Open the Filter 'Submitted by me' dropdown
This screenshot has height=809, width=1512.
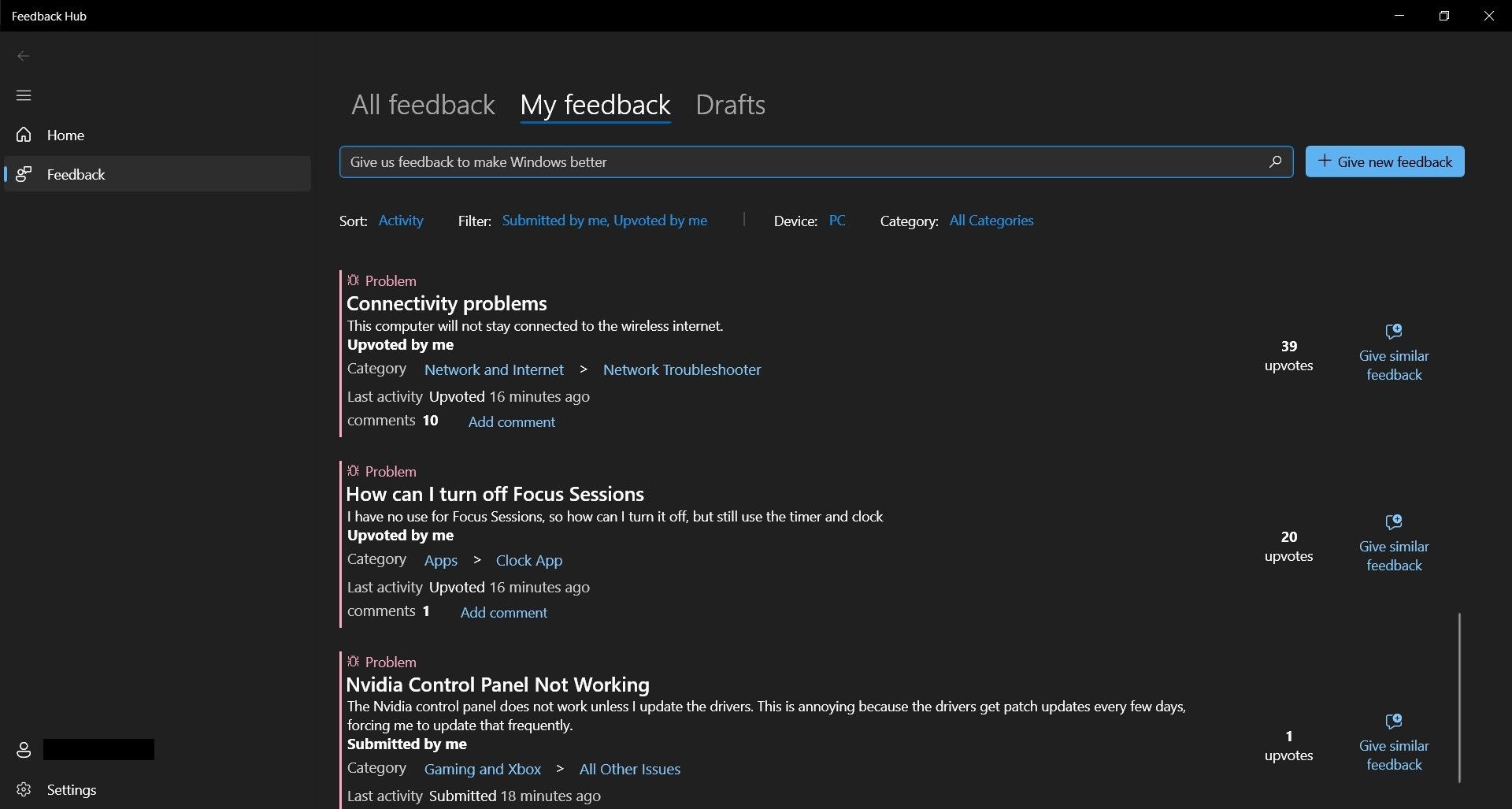coord(604,221)
